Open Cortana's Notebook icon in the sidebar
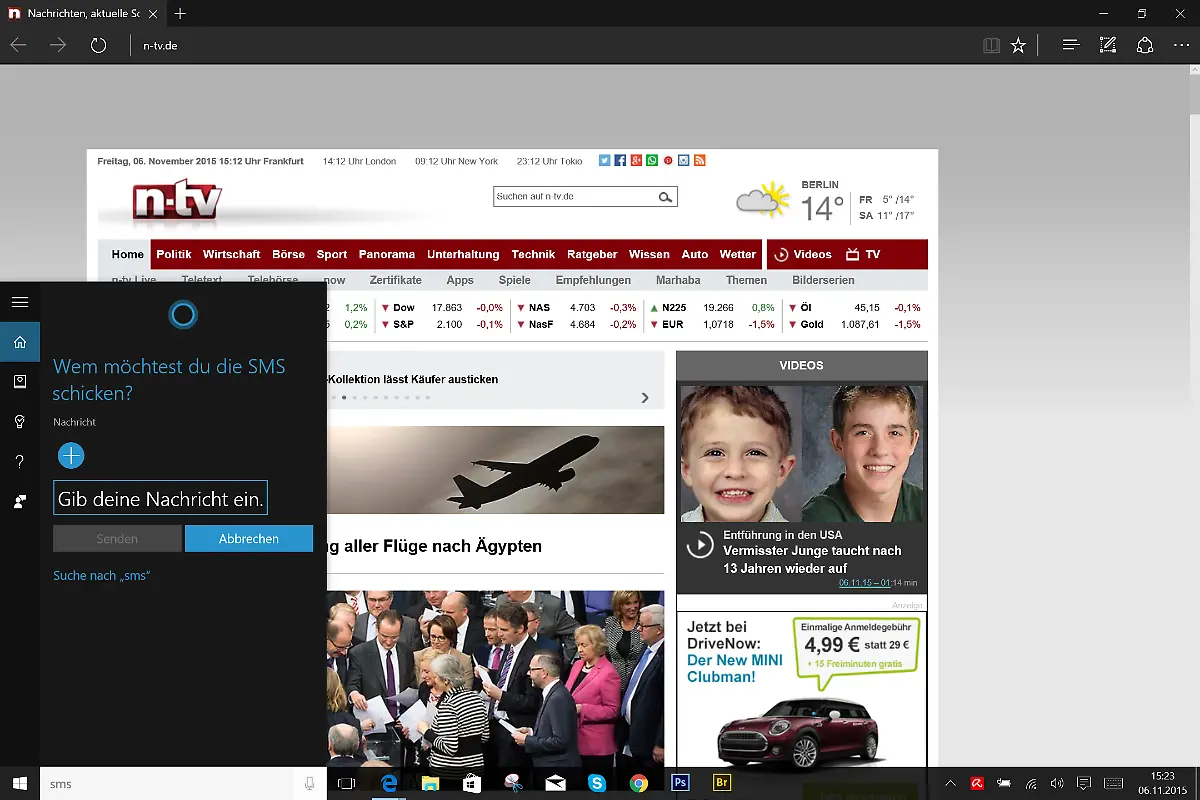Image resolution: width=1200 pixels, height=800 pixels. [x=19, y=381]
